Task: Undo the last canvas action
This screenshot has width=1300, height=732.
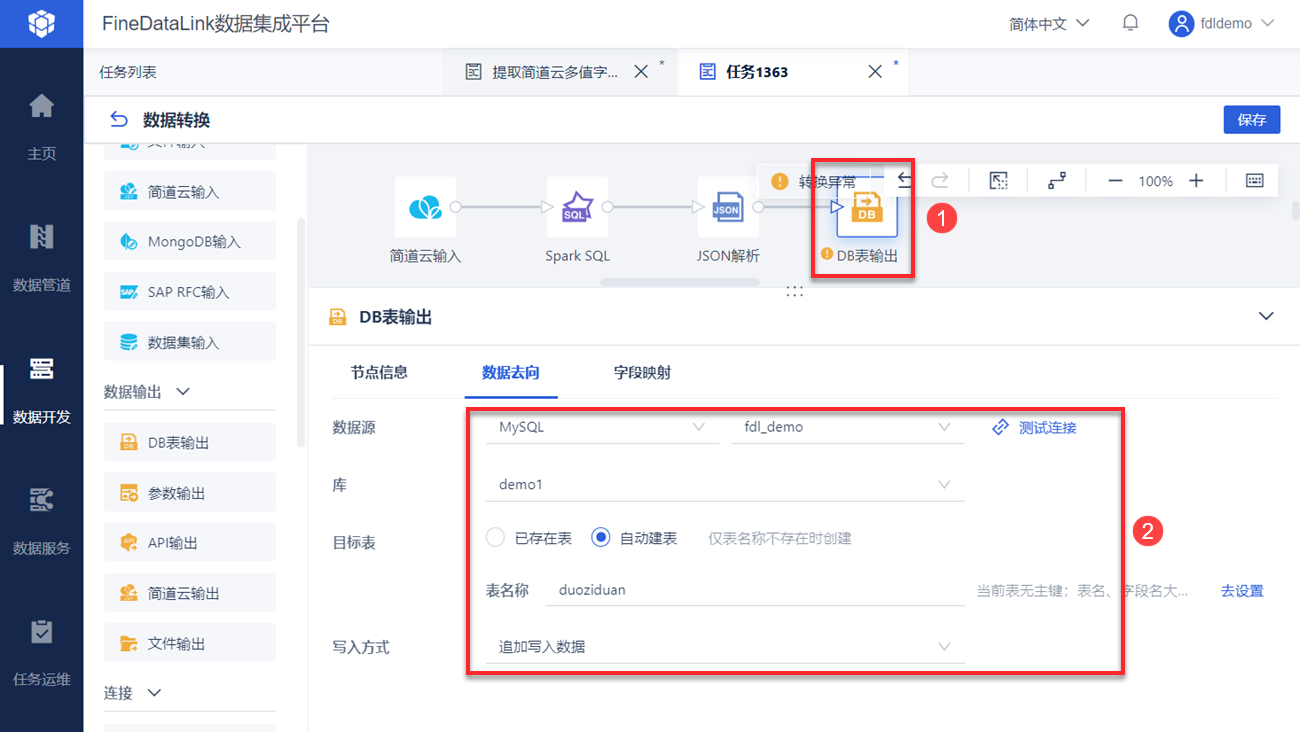Action: click(x=905, y=180)
